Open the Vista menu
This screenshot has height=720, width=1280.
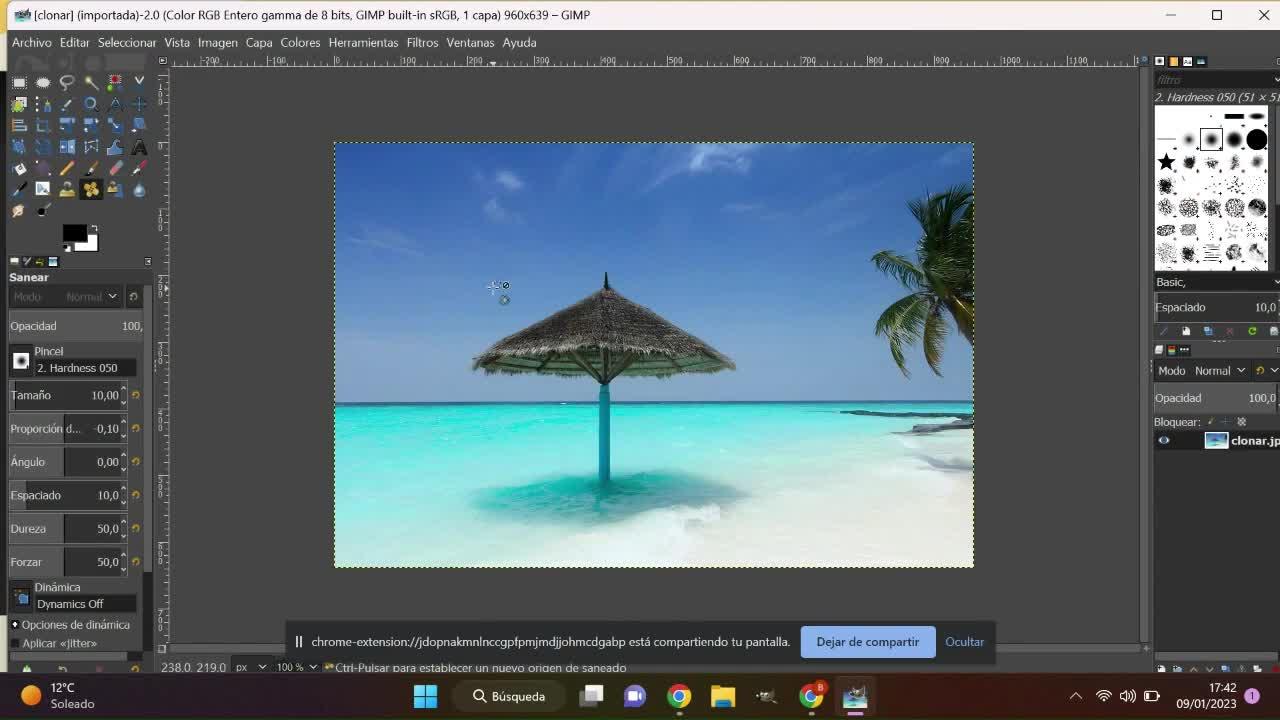tap(177, 42)
